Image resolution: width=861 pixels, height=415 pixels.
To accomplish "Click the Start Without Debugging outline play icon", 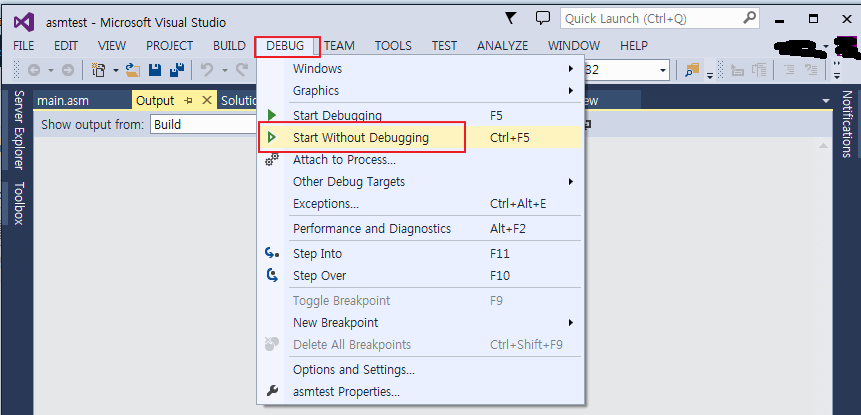I will click(x=272, y=137).
